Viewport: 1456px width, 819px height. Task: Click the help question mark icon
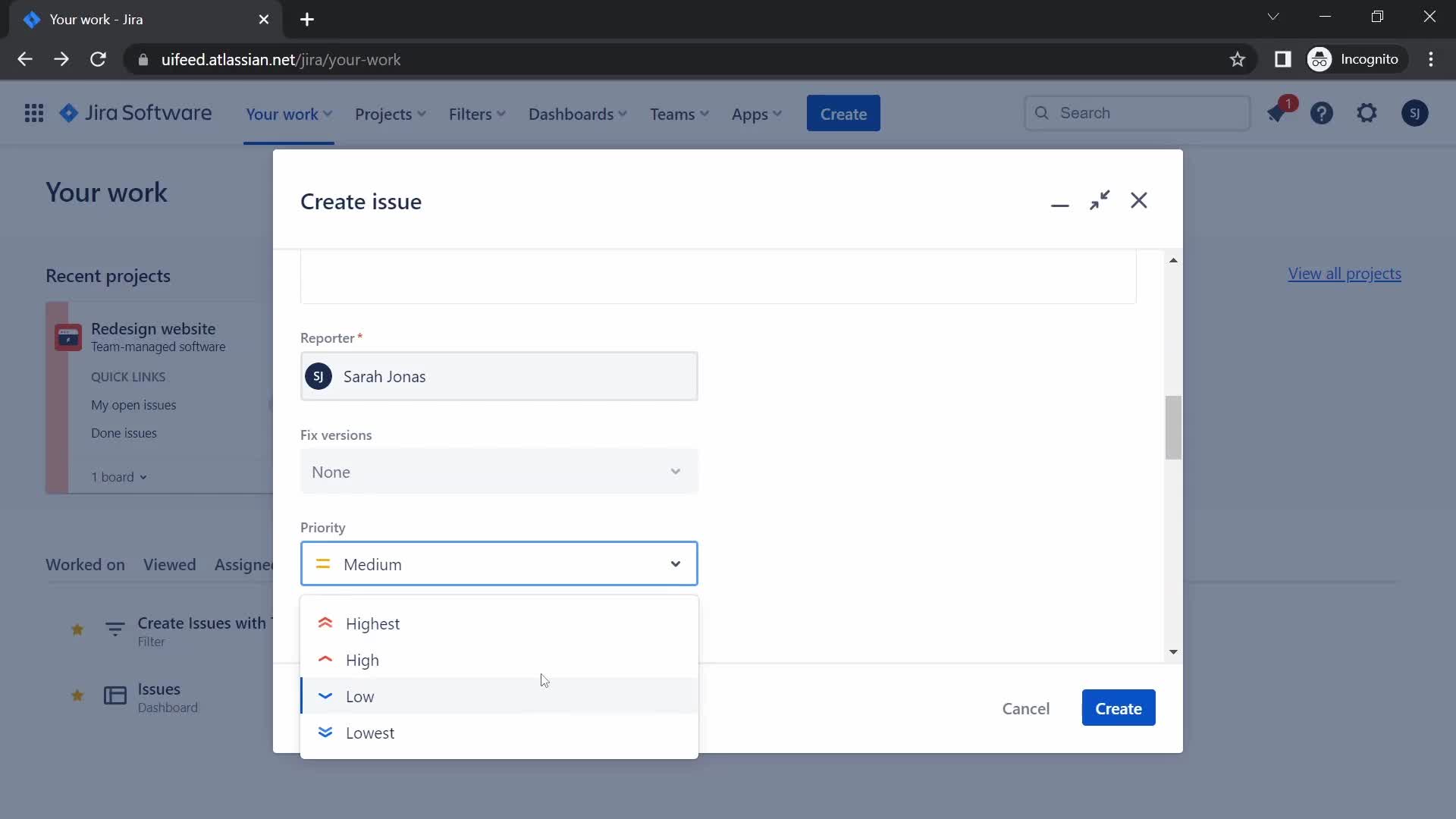coord(1321,112)
